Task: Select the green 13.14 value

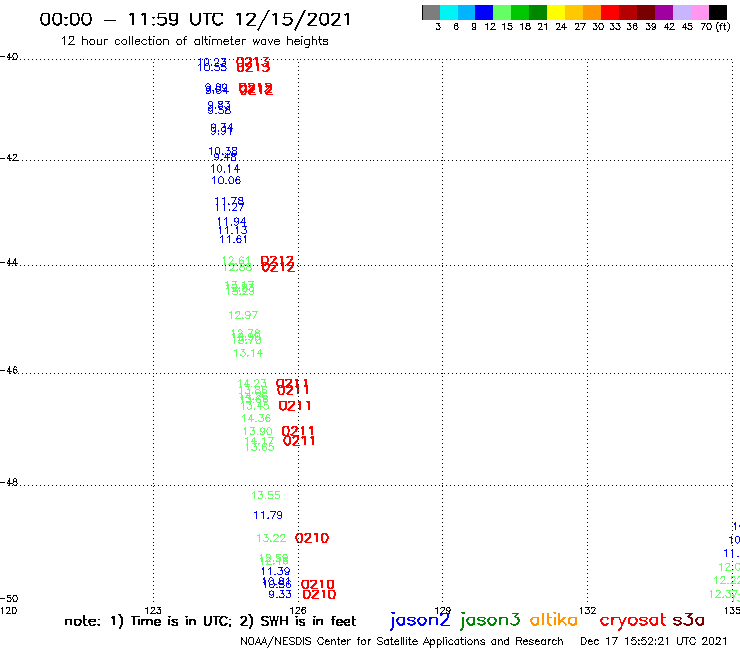Action: 248,353
